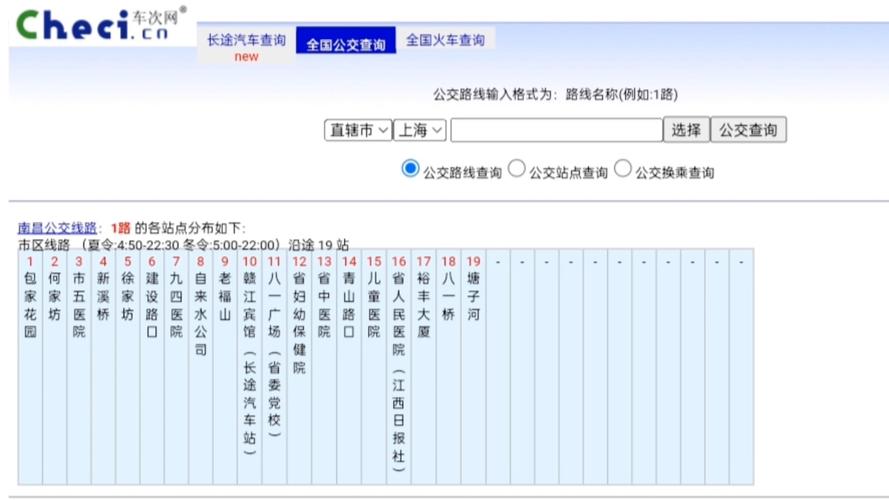Click the 儿童医院 station cell
889x500 pixels.
[x=374, y=305]
